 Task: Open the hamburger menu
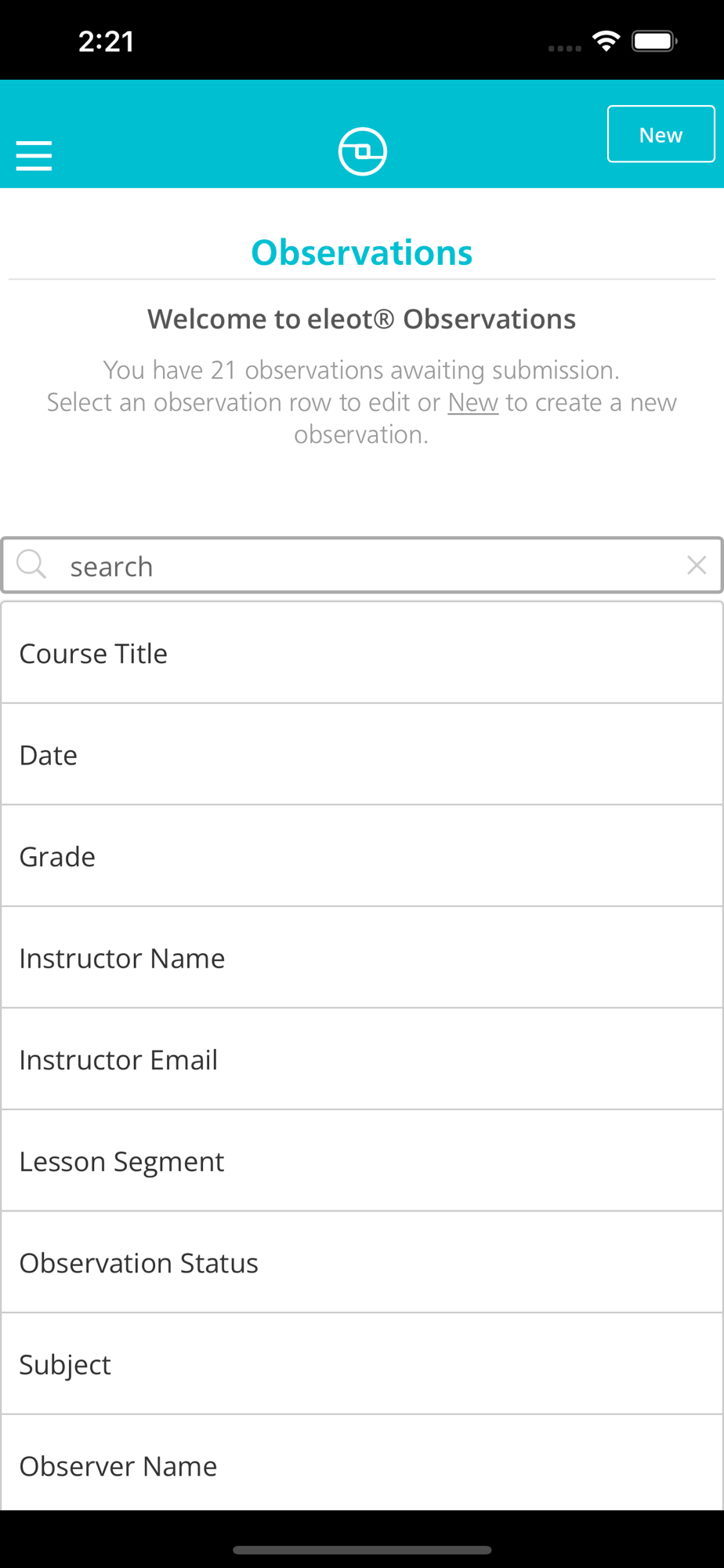34,155
